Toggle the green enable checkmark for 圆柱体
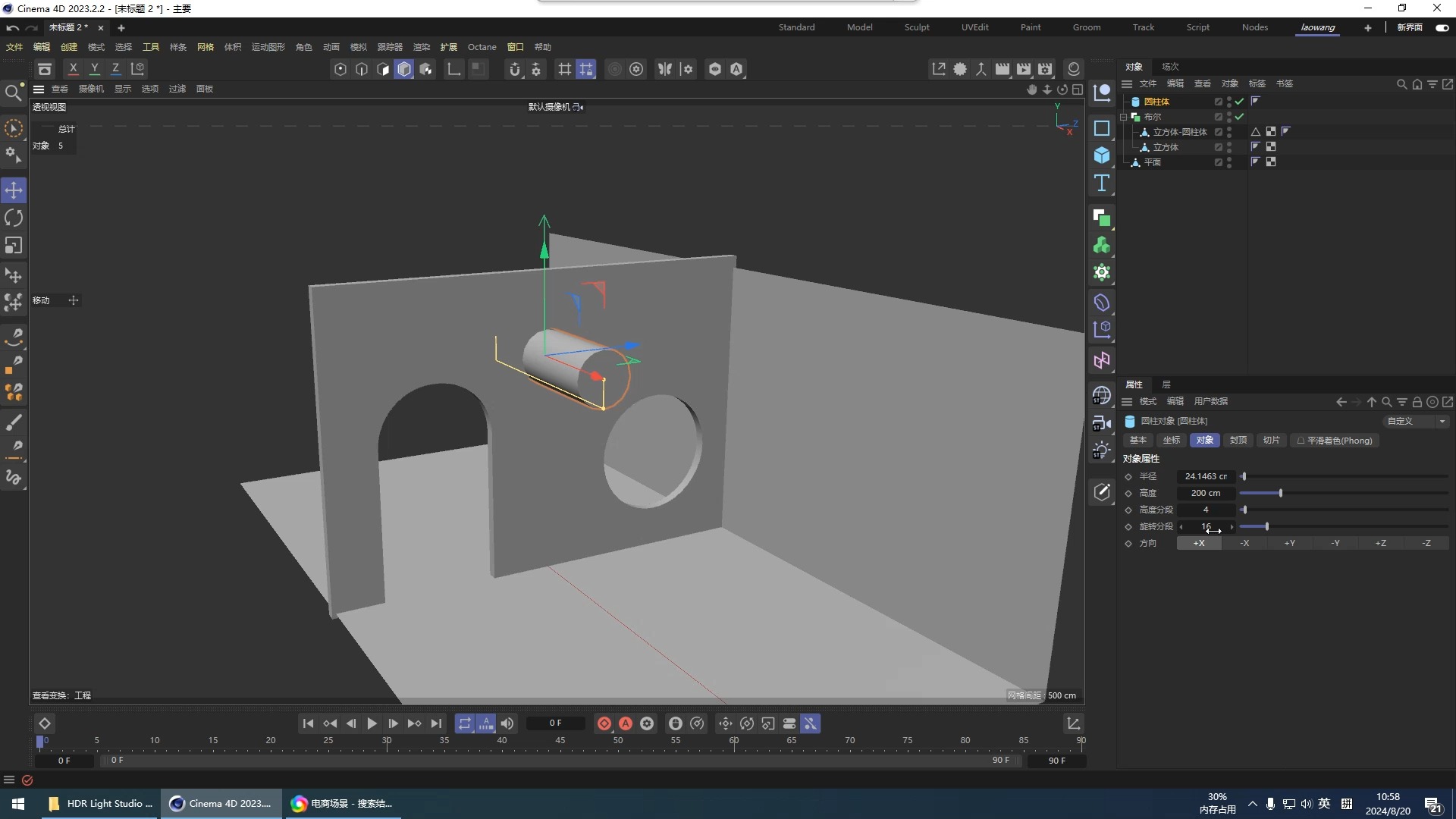The height and width of the screenshot is (819, 1456). tap(1239, 102)
